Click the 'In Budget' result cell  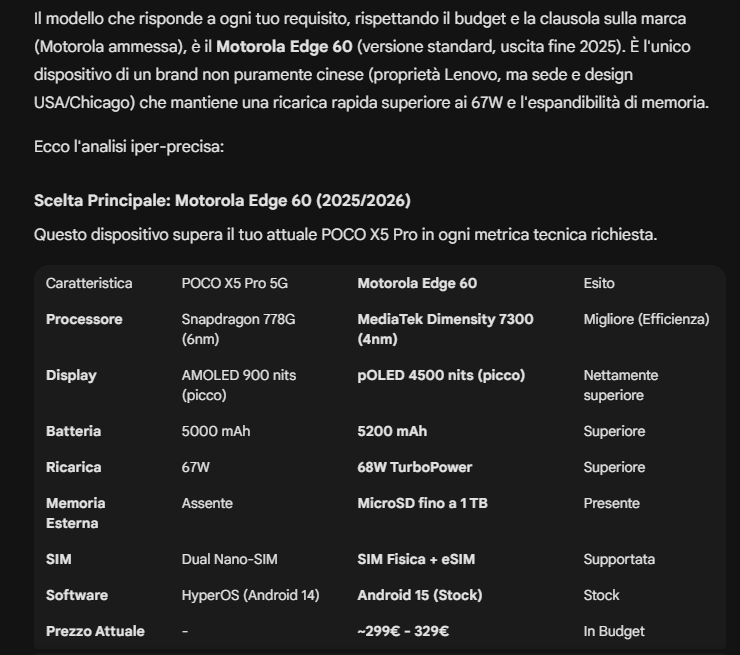[x=614, y=631]
